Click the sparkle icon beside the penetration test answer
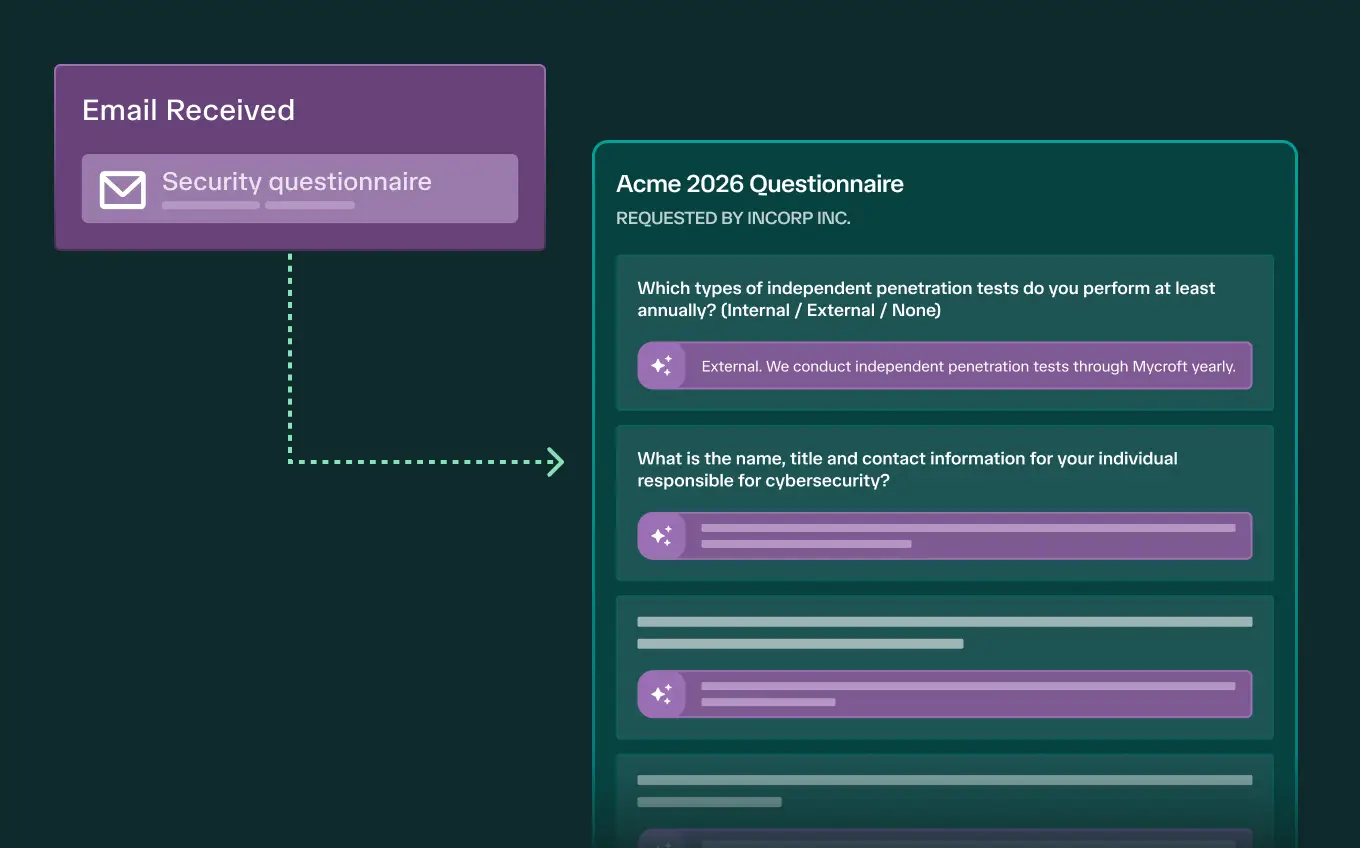The image size is (1360, 848). coord(661,366)
